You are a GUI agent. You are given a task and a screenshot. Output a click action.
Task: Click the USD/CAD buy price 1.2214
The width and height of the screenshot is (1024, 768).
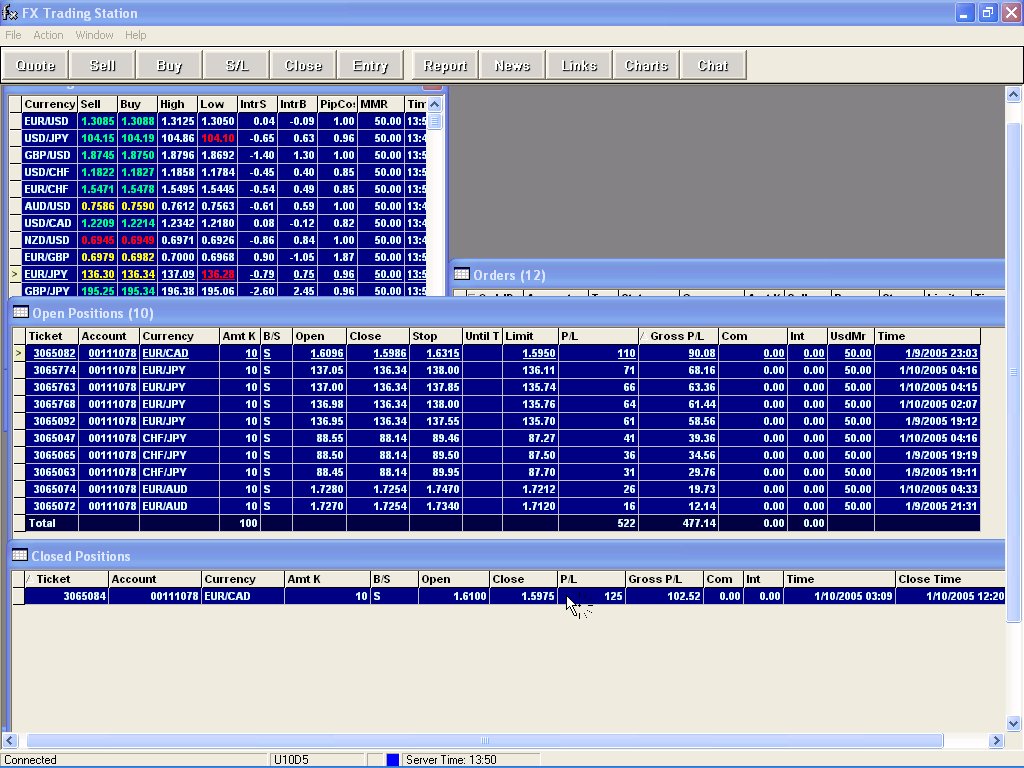[x=138, y=223]
